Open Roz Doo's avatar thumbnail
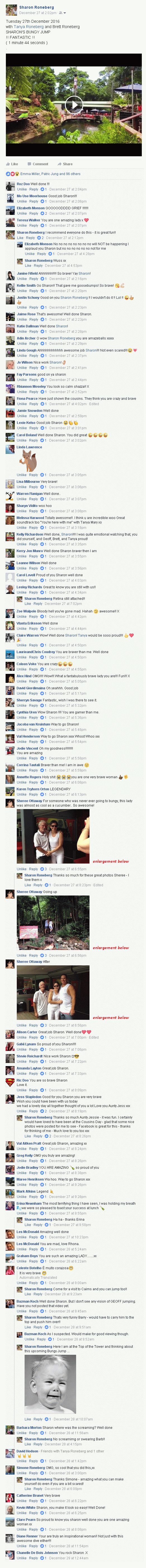Screen dimensions: 146x1568 10,186
